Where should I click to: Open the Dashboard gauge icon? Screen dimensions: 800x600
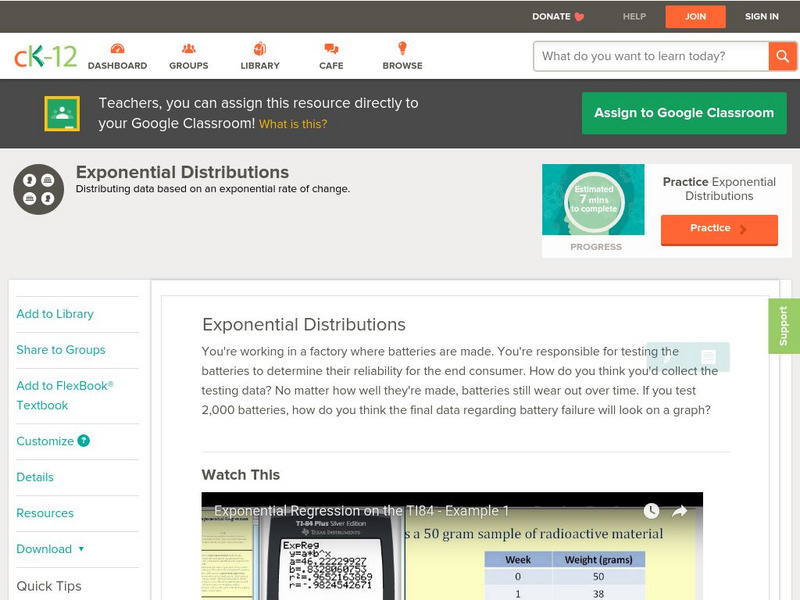[x=117, y=48]
